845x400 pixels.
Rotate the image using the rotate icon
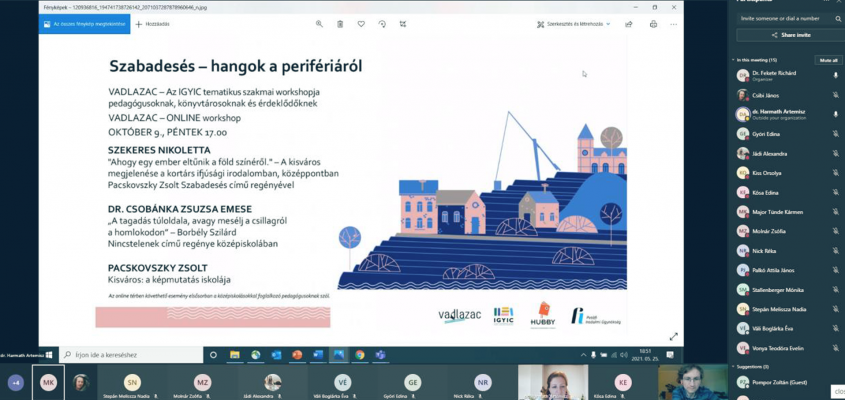[383, 23]
